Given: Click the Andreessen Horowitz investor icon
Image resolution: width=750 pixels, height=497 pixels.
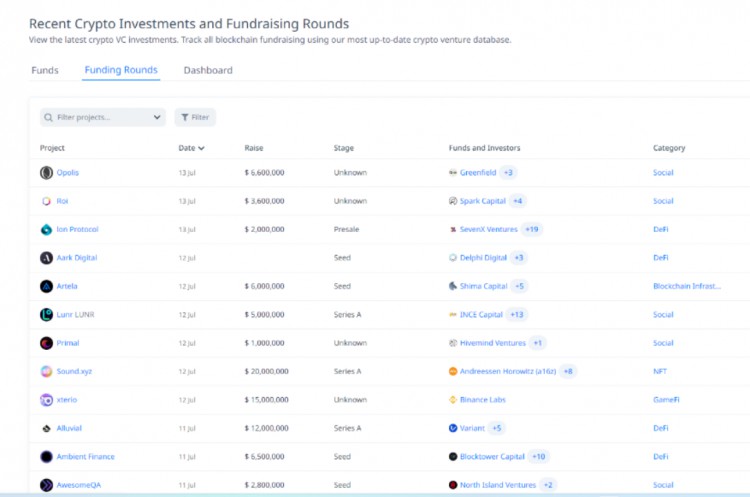Looking at the screenshot, I should pyautogui.click(x=453, y=372).
